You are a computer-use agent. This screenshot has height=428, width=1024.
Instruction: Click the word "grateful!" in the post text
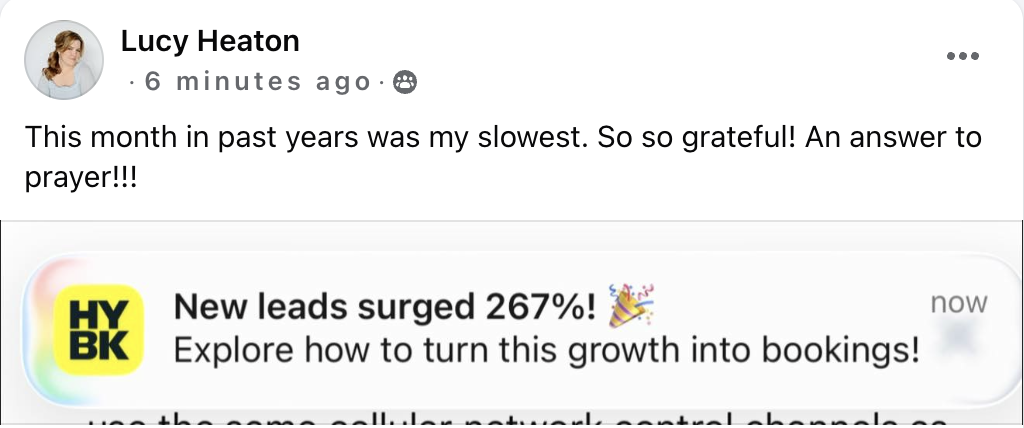point(739,138)
